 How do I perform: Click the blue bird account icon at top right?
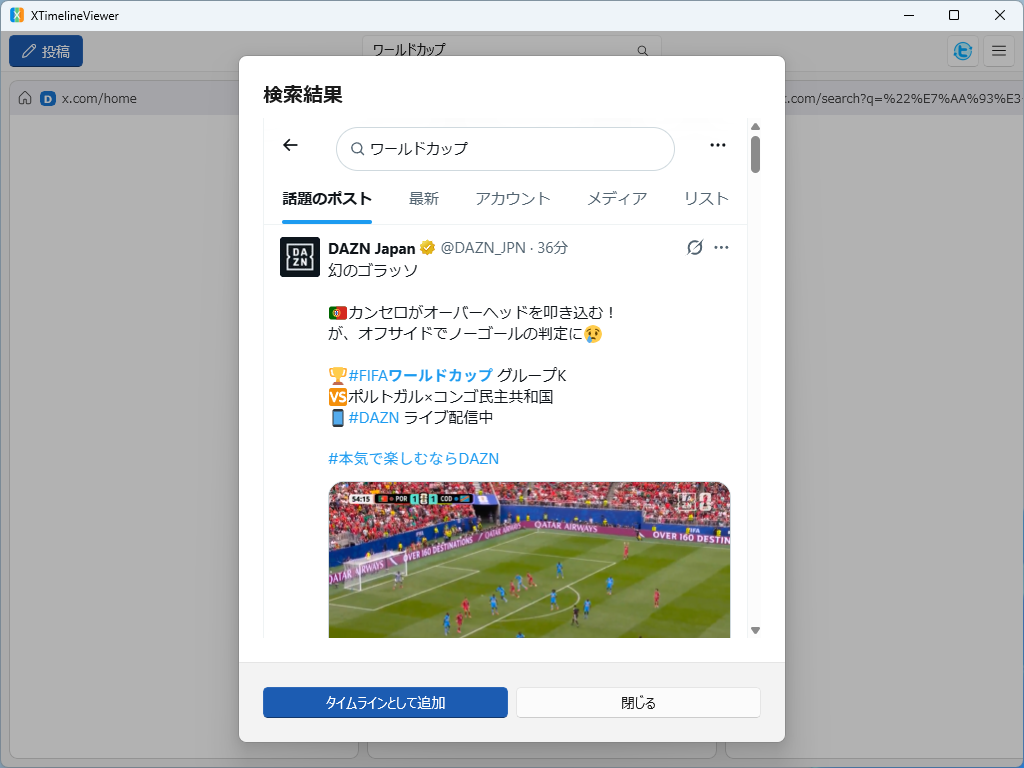click(963, 51)
